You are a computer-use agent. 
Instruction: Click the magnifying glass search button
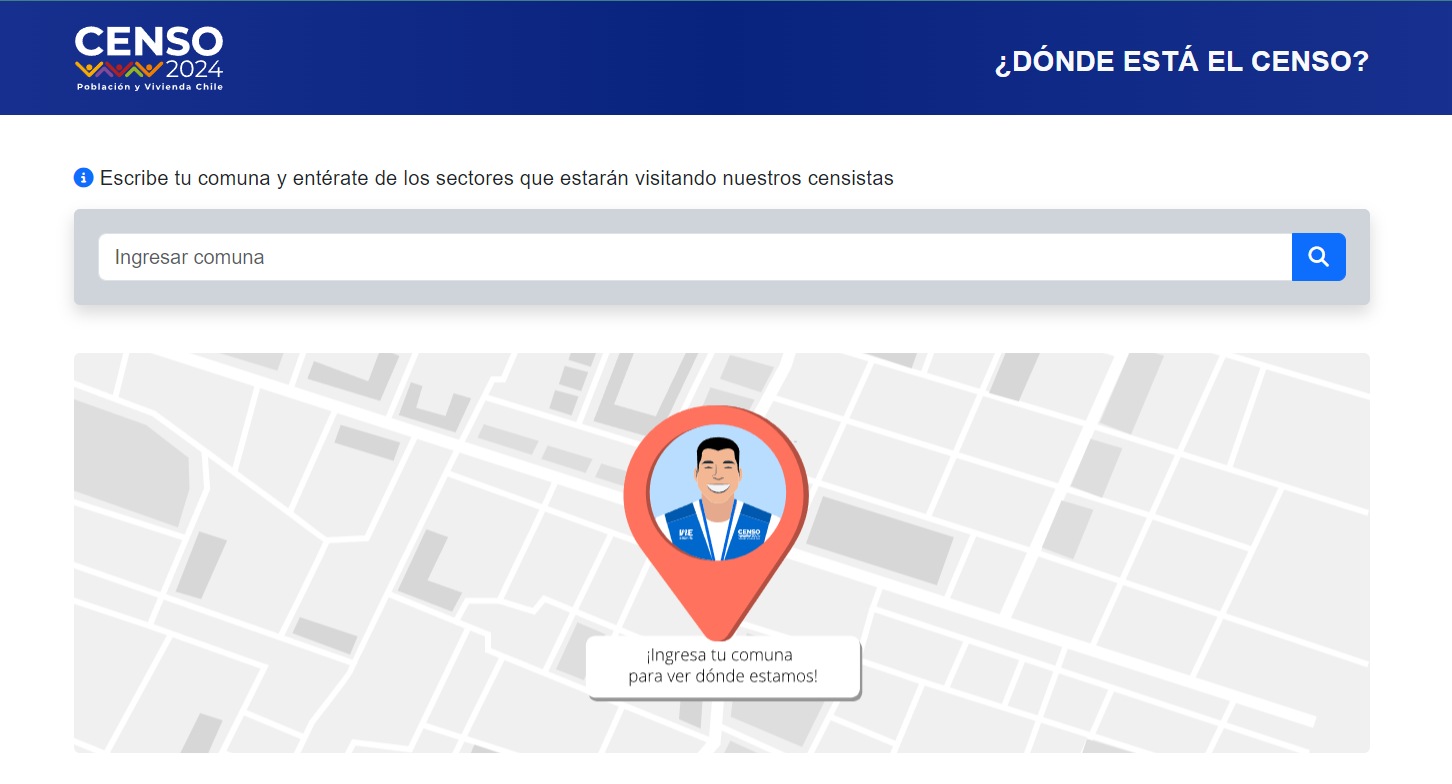[1318, 257]
